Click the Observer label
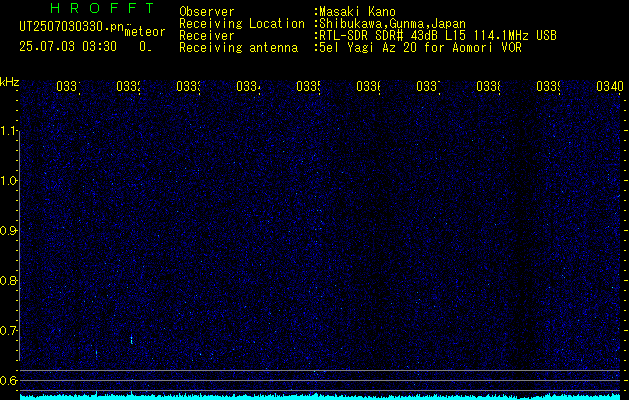 pos(207,12)
